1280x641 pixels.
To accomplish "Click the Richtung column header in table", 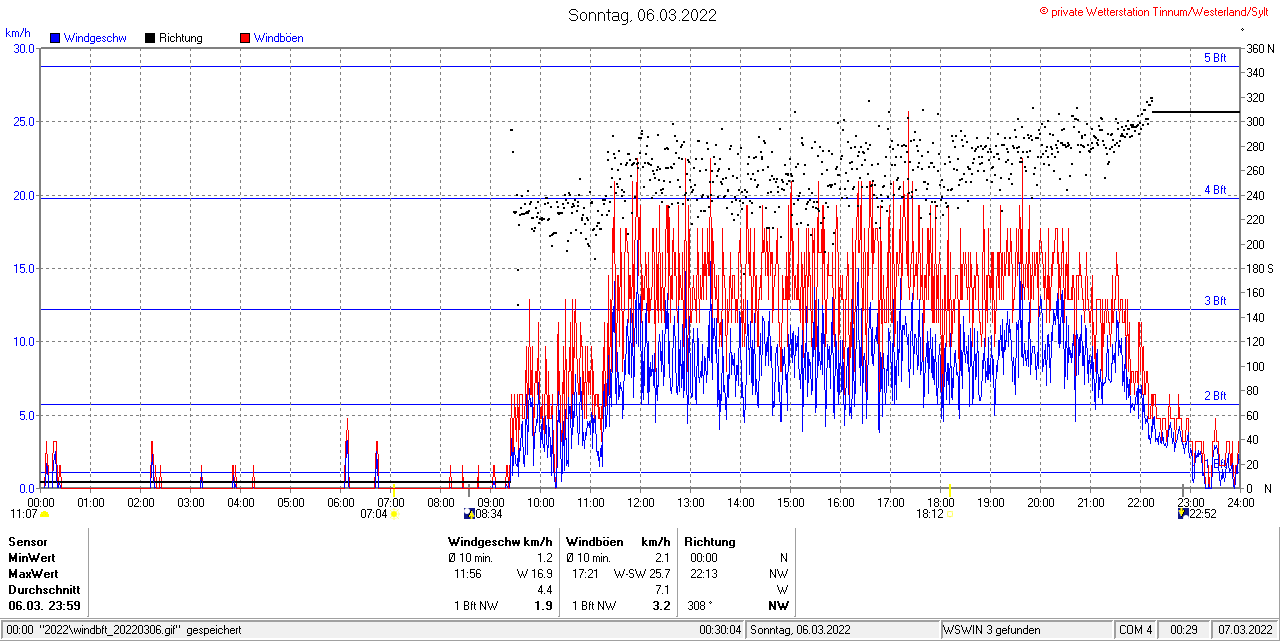I will point(710,542).
